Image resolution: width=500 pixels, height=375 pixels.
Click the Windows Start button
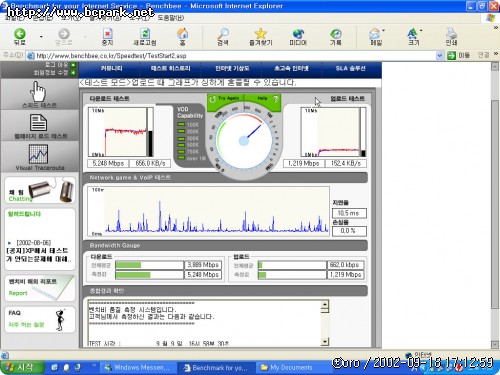(x=22, y=367)
